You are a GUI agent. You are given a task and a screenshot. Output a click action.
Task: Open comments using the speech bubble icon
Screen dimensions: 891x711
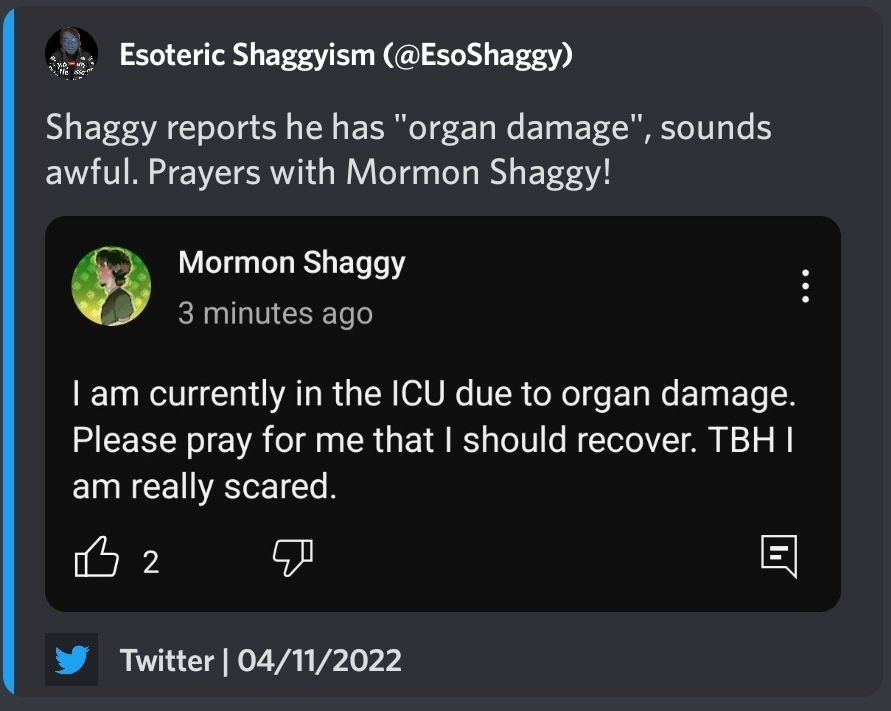click(779, 555)
